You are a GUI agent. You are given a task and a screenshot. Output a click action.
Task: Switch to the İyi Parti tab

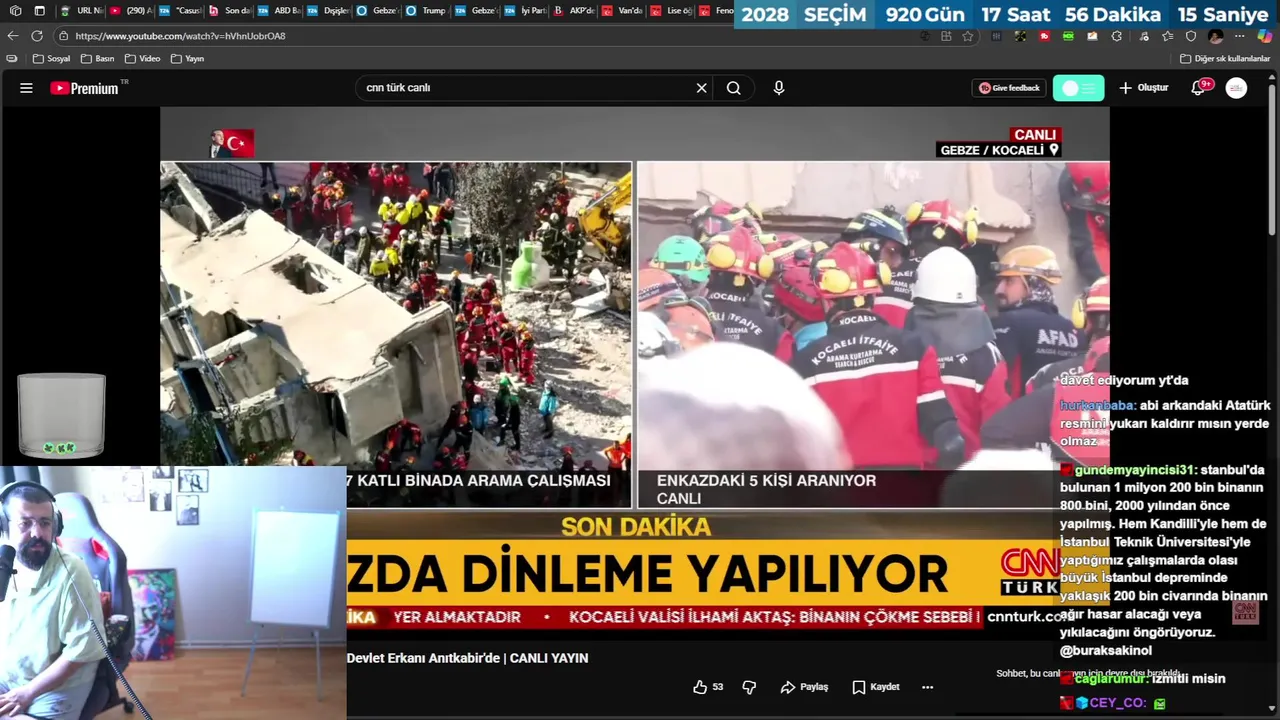(x=525, y=11)
